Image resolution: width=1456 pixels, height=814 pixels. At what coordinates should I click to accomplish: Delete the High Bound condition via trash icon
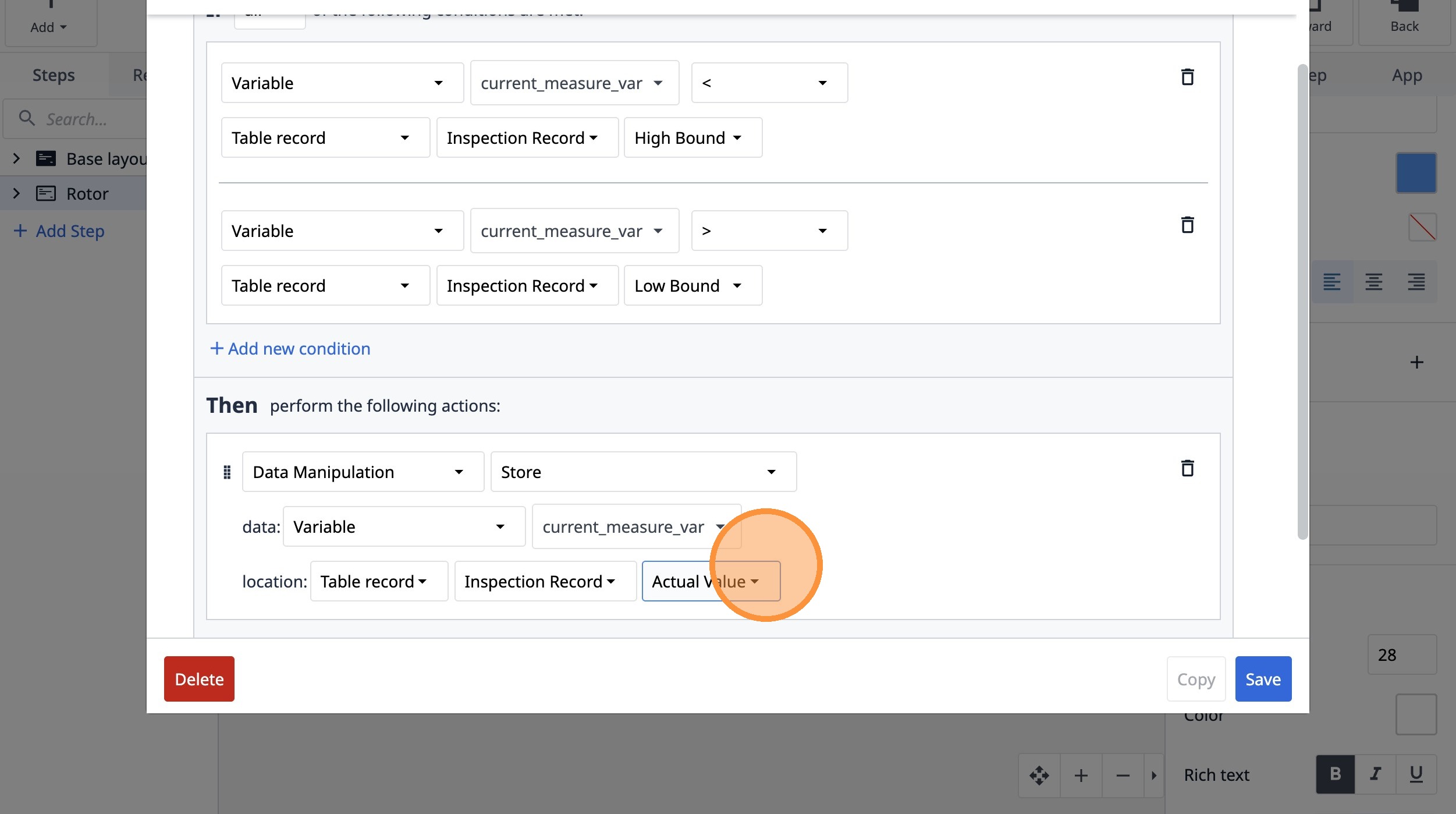click(x=1187, y=77)
